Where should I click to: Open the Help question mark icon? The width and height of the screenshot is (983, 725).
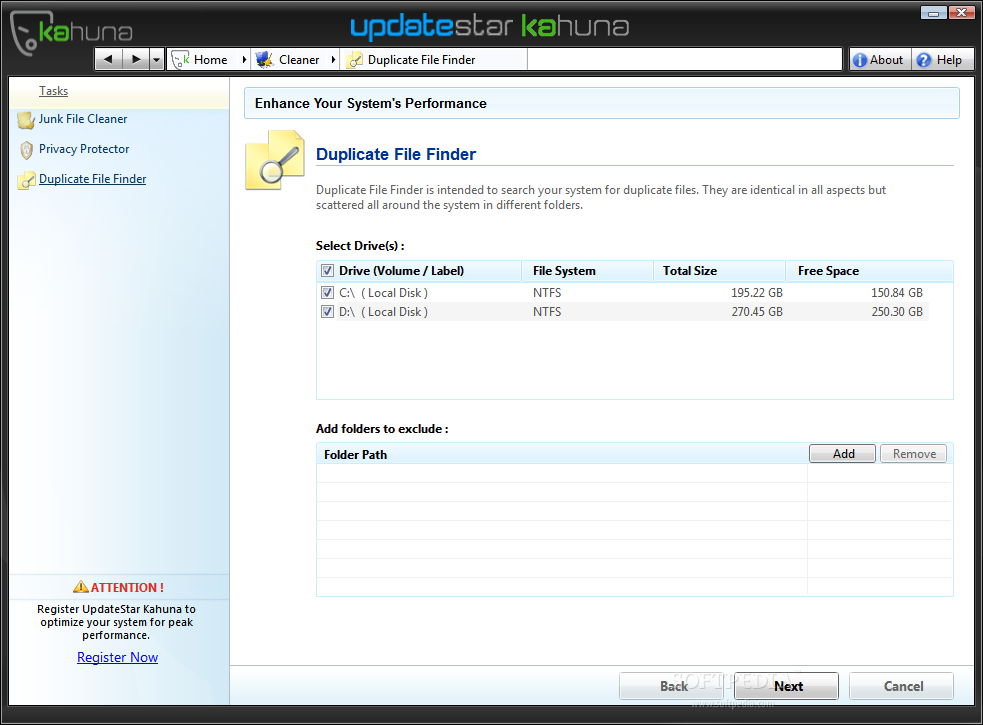tap(923, 60)
